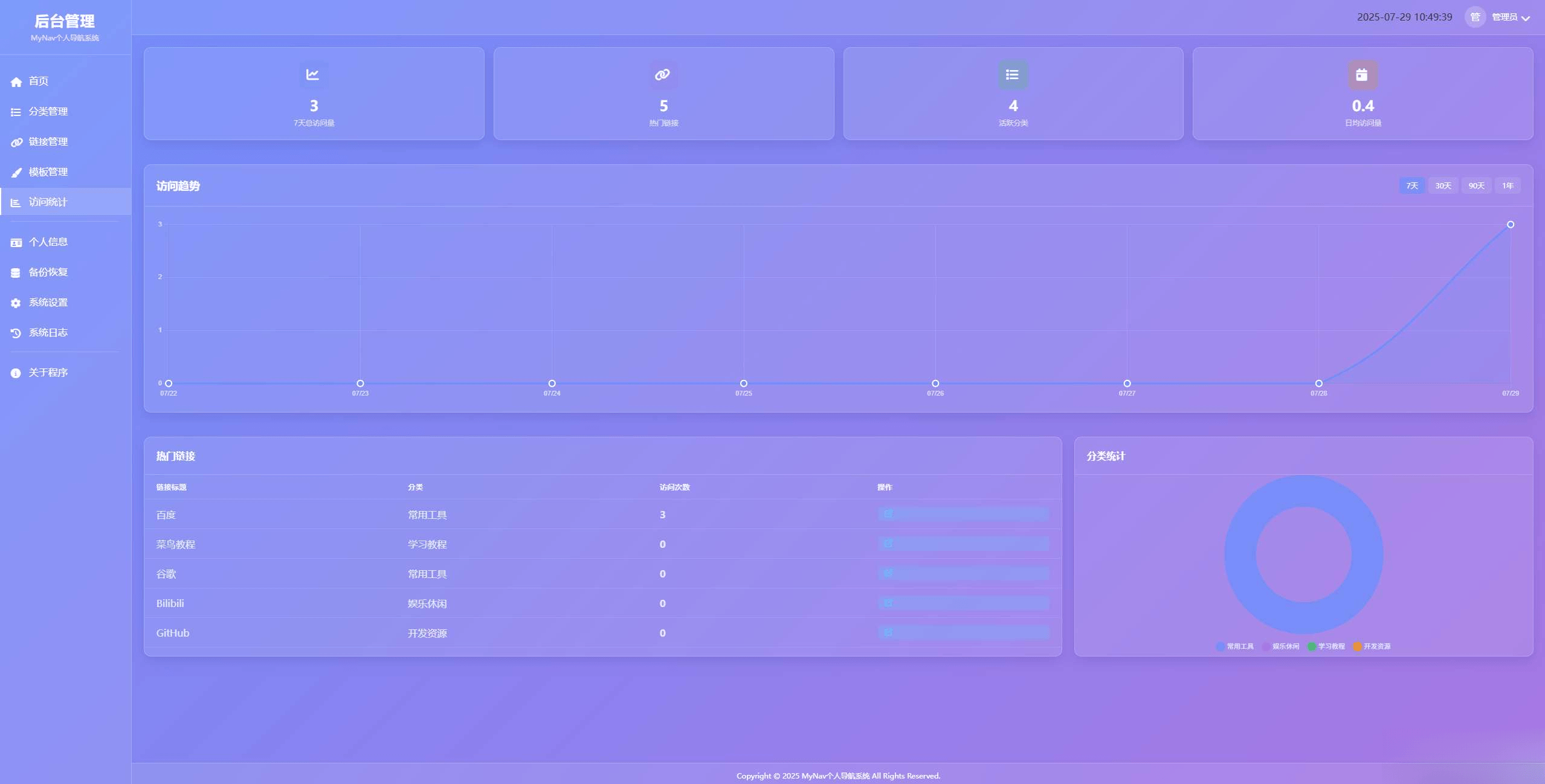
Task: Click the list icon for 分类管理
Action: [x=16, y=112]
